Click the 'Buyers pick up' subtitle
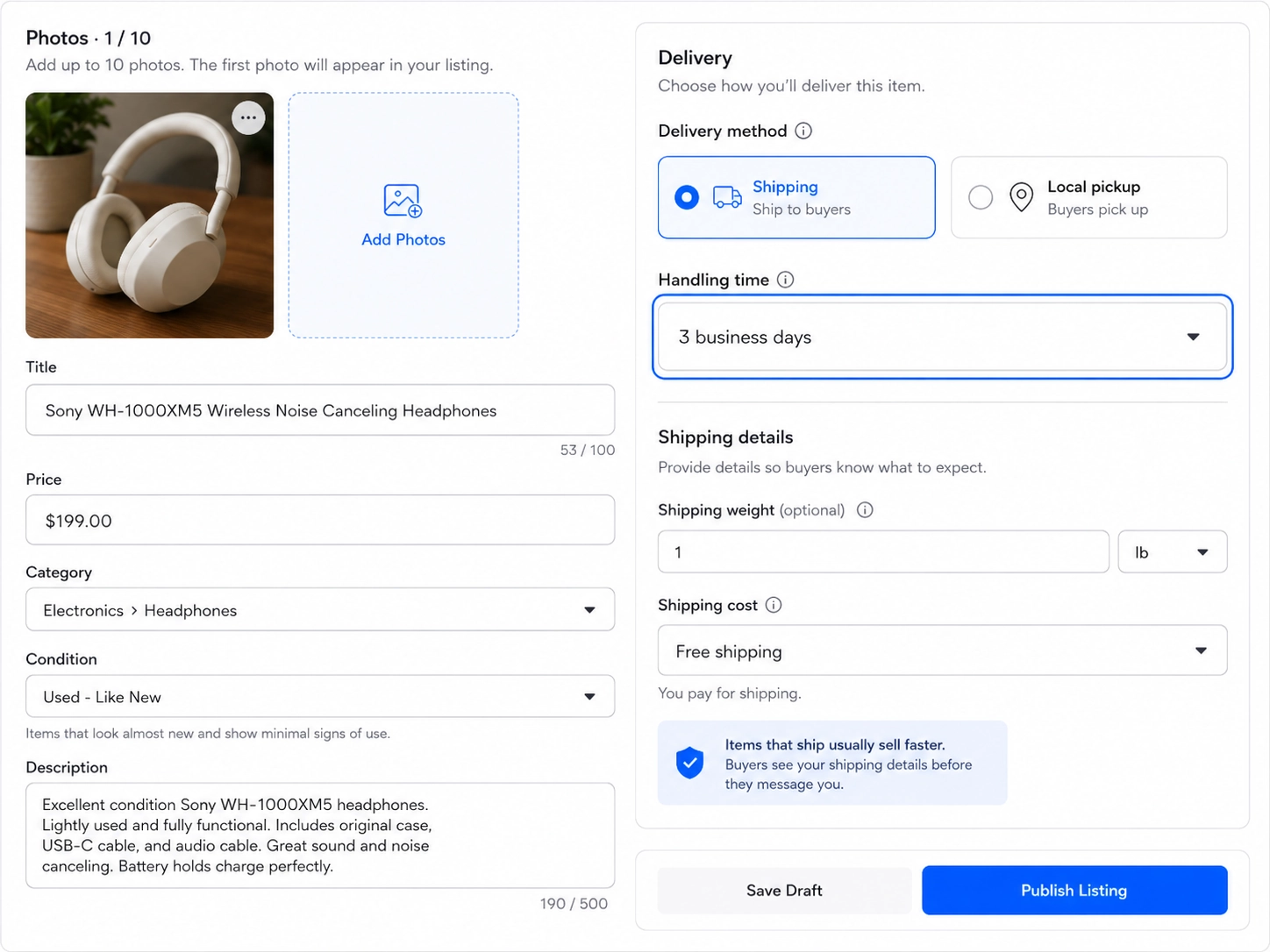 pyautogui.click(x=1097, y=210)
